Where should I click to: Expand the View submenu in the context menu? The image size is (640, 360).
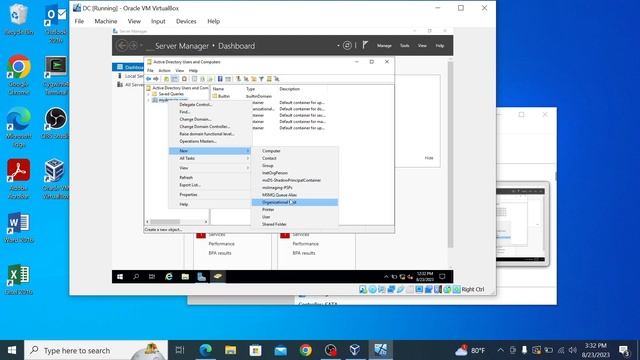point(210,168)
